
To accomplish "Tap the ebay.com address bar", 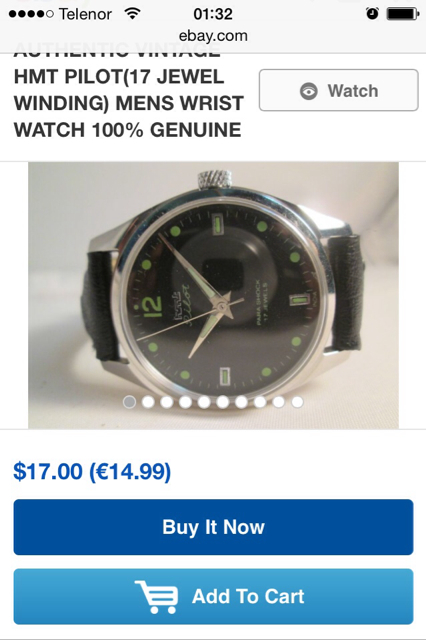I will [x=213, y=36].
